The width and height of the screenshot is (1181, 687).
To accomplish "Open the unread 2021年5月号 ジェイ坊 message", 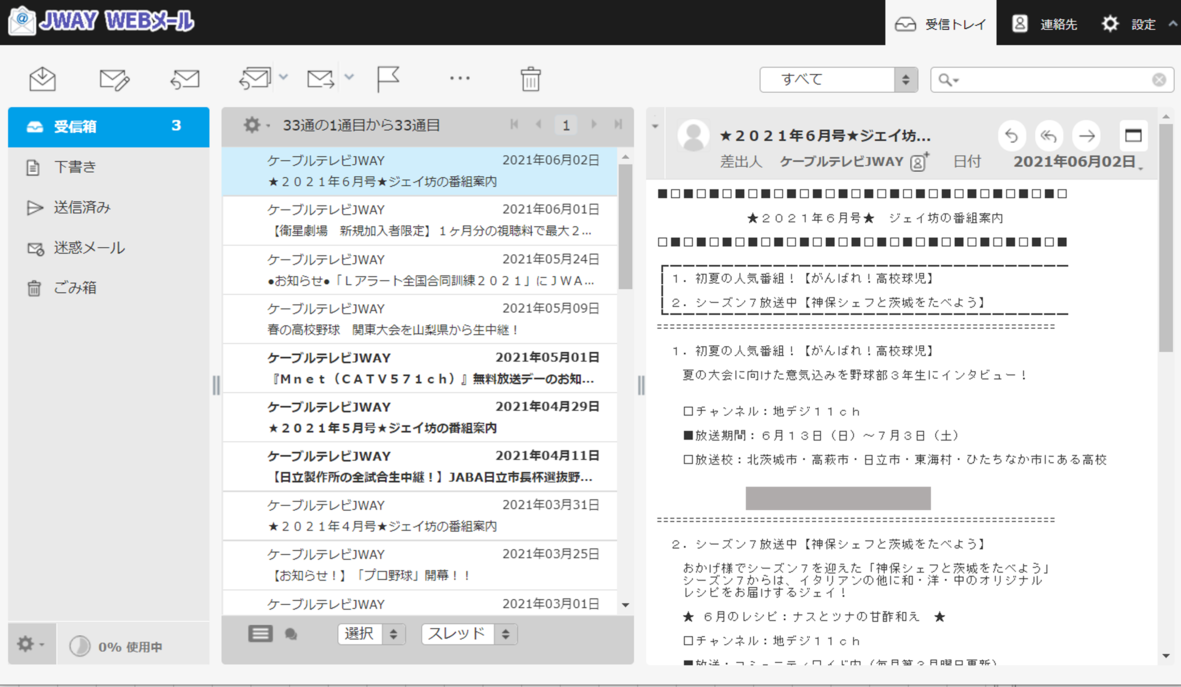I will [420, 417].
